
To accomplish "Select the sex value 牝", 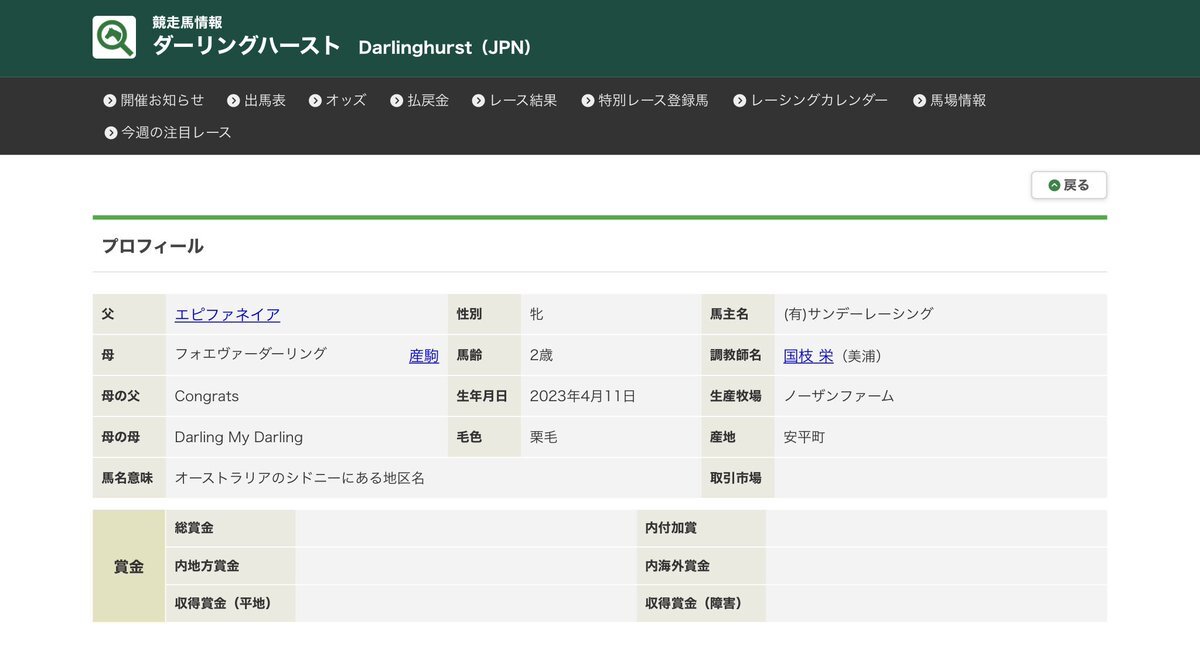I will [537, 314].
